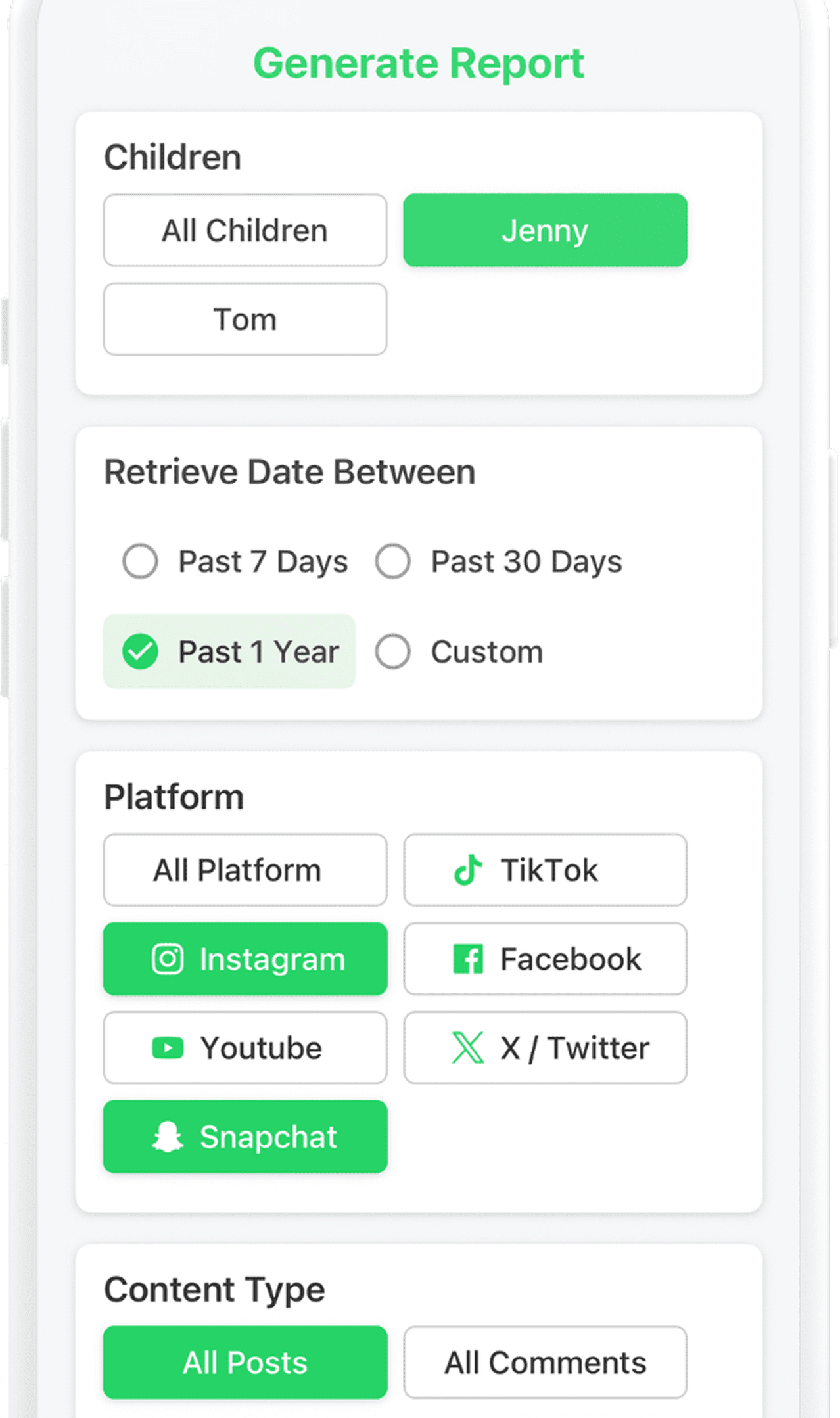Click the TikTok logo icon
This screenshot has width=840, height=1418.
[468, 869]
